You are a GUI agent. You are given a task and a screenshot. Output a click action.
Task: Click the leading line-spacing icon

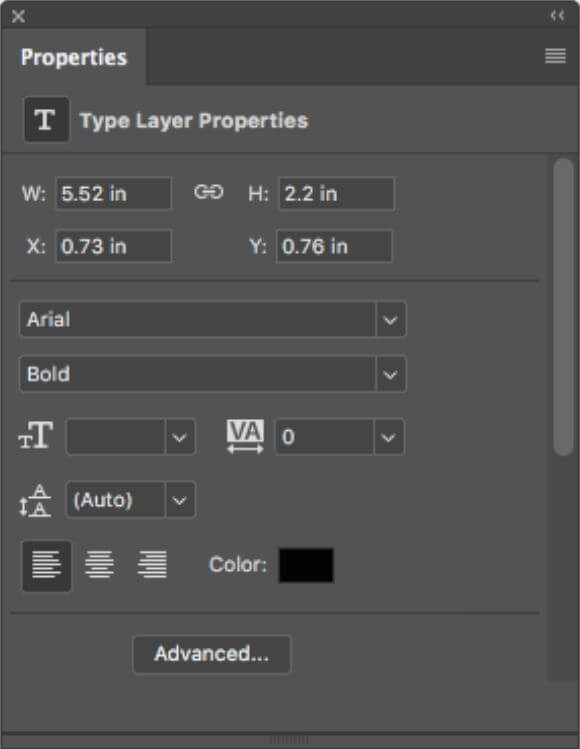coord(35,501)
